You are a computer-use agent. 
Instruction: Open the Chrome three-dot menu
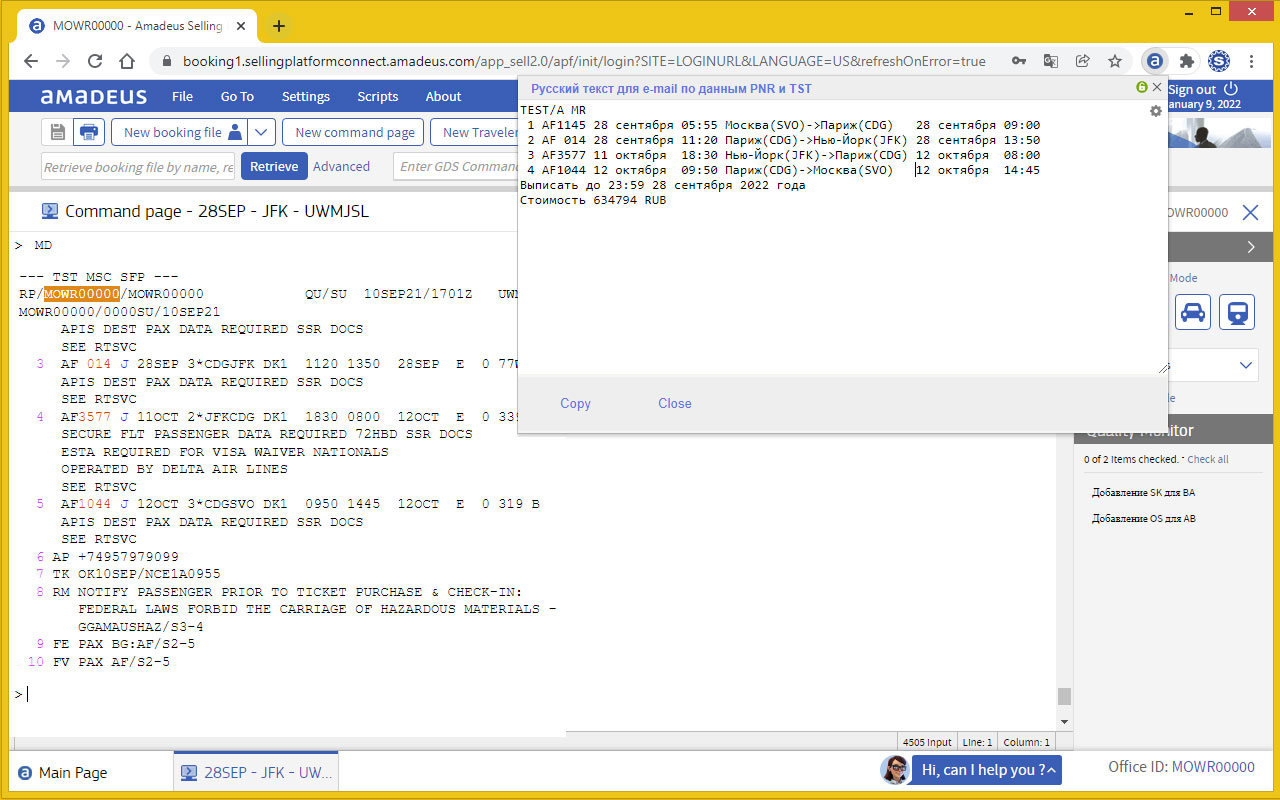click(x=1251, y=61)
